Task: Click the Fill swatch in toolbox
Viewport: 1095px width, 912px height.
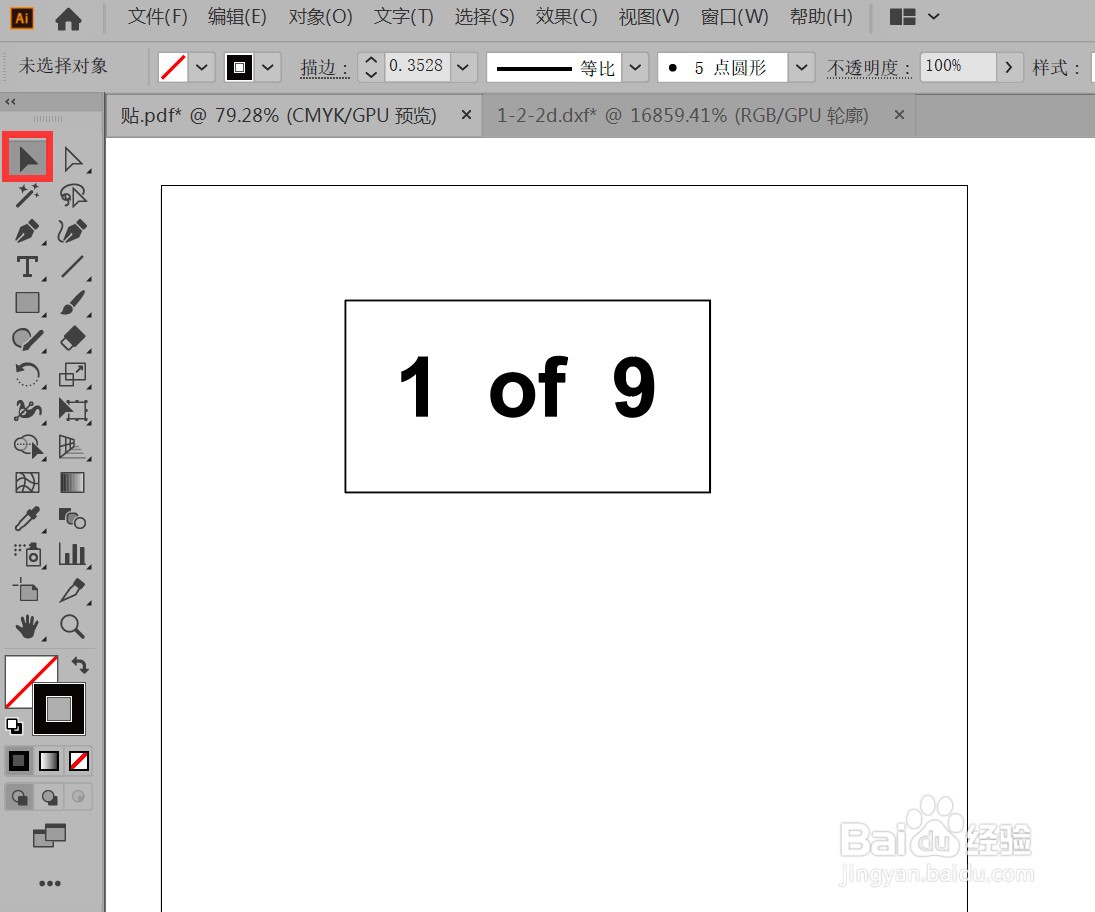Action: point(21,674)
